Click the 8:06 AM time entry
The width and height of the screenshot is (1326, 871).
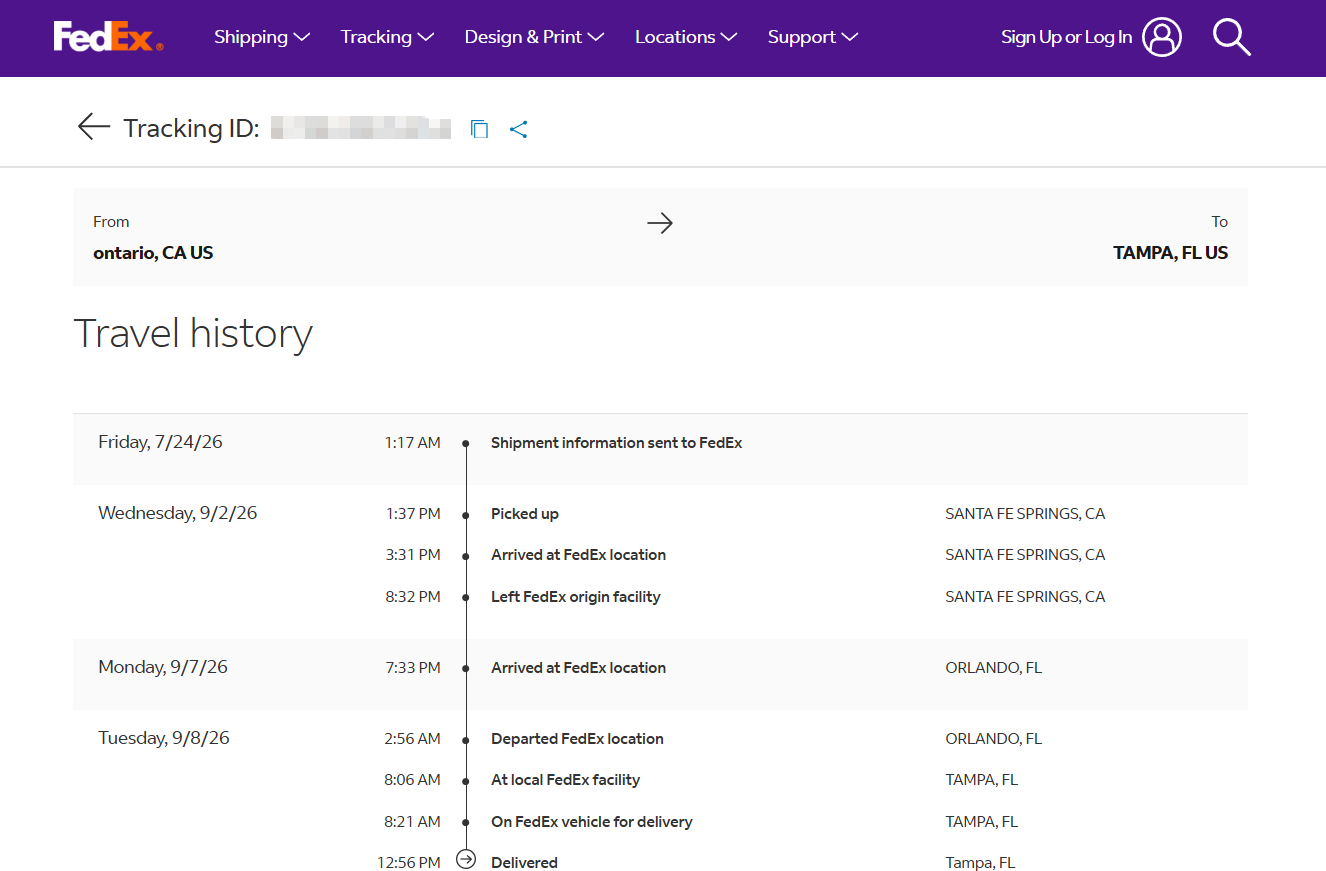[412, 780]
